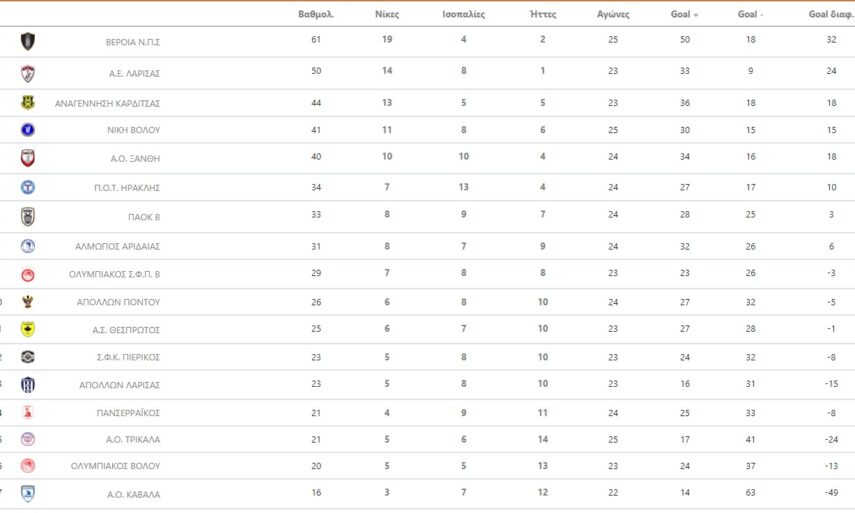The width and height of the screenshot is (855, 513).
Task: Sort table by Βαθμολ. column header
Action: point(316,15)
